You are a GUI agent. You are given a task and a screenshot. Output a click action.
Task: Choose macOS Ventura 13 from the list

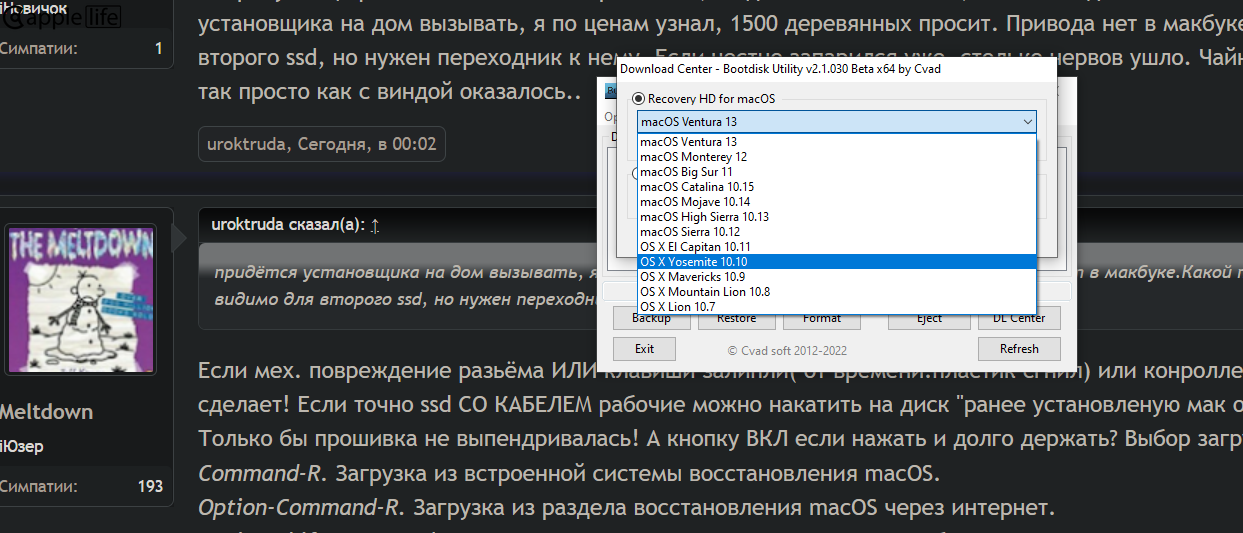coord(837,142)
